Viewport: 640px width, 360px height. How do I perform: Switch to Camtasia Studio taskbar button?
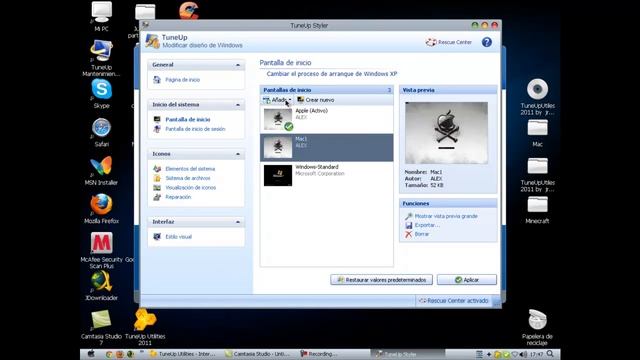tap(259, 354)
